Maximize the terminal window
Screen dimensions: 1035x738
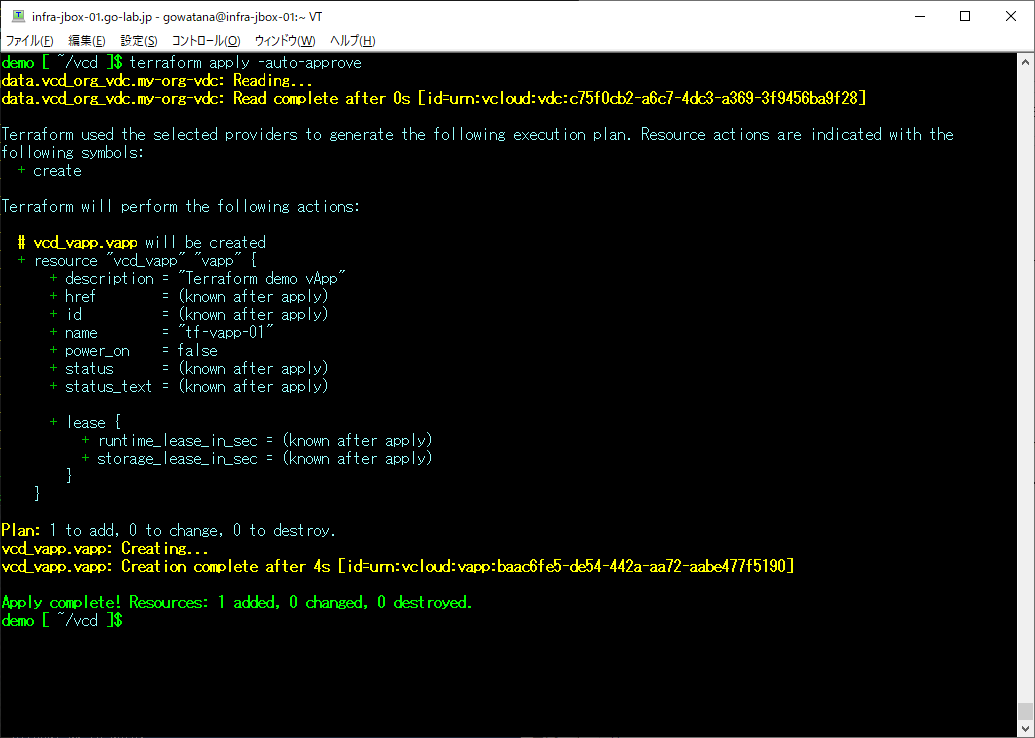(965, 16)
